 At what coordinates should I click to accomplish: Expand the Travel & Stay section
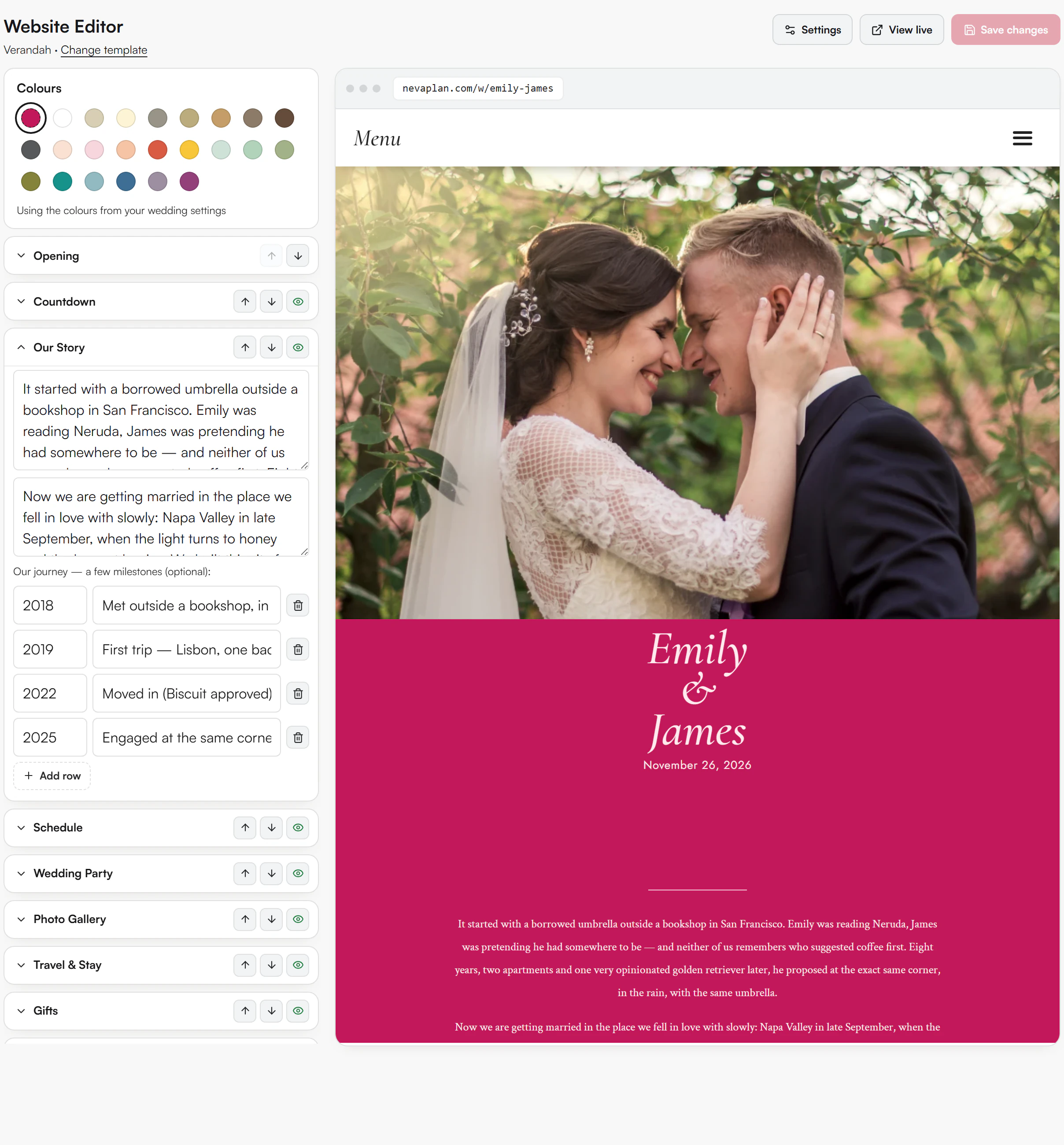click(x=21, y=965)
